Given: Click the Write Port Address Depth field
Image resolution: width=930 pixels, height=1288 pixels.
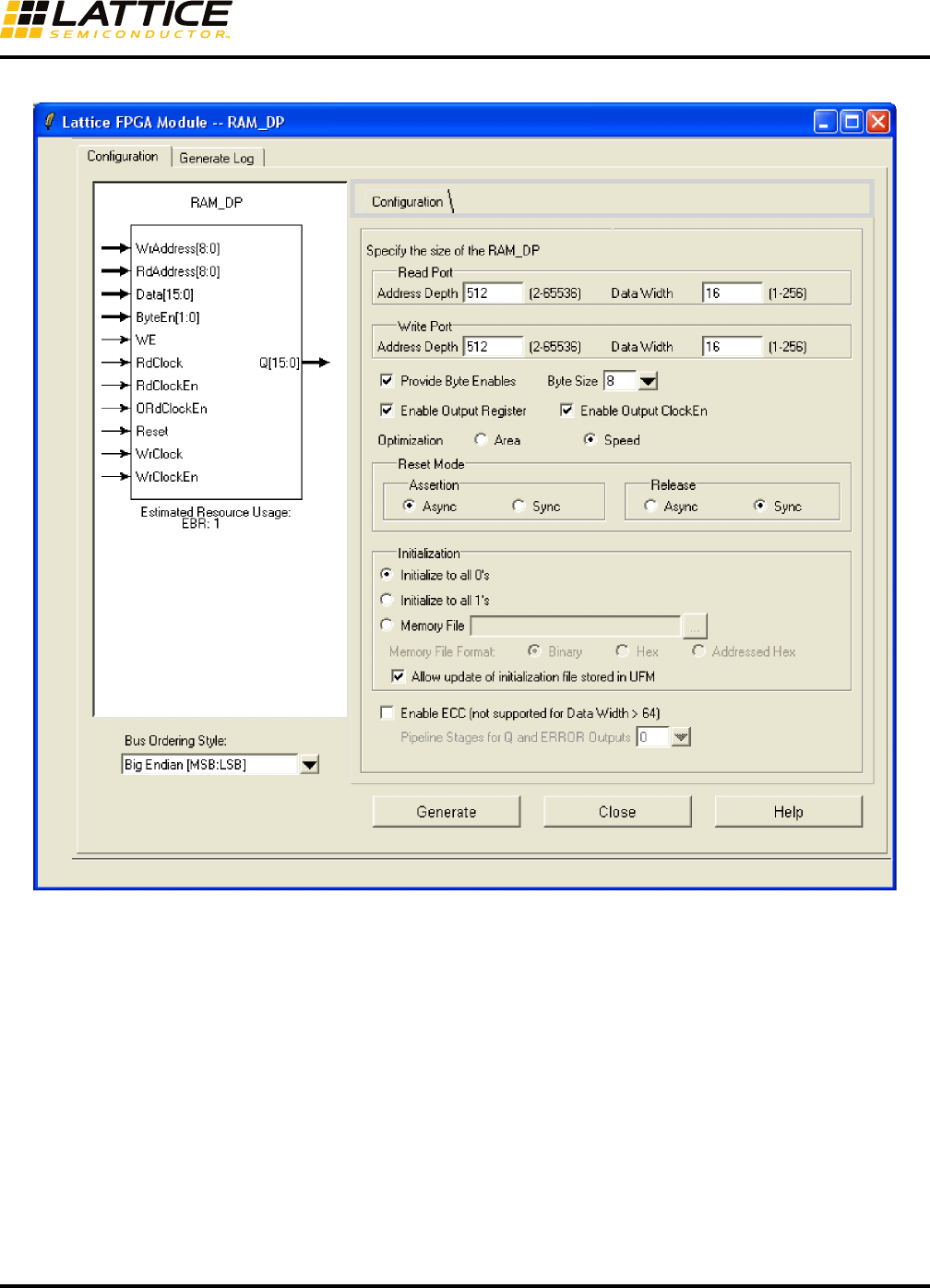Looking at the screenshot, I should pyautogui.click(x=493, y=347).
